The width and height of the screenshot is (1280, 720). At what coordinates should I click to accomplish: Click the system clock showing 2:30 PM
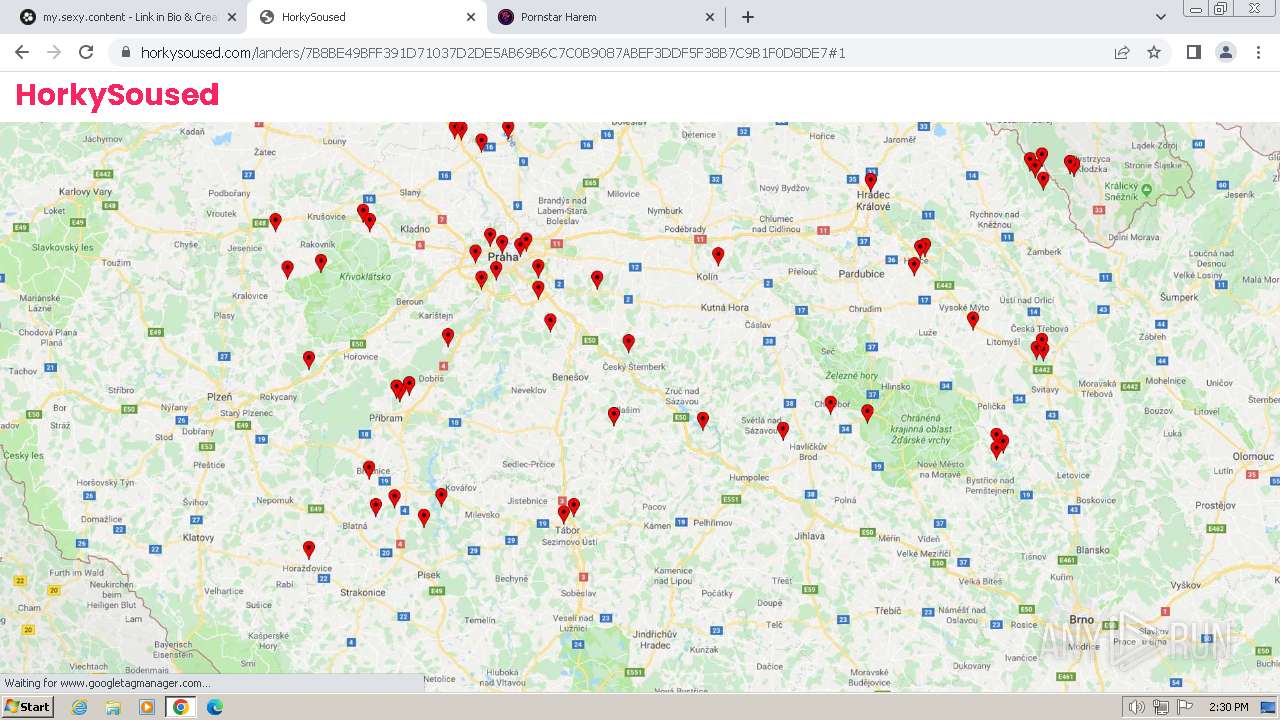coord(1228,707)
